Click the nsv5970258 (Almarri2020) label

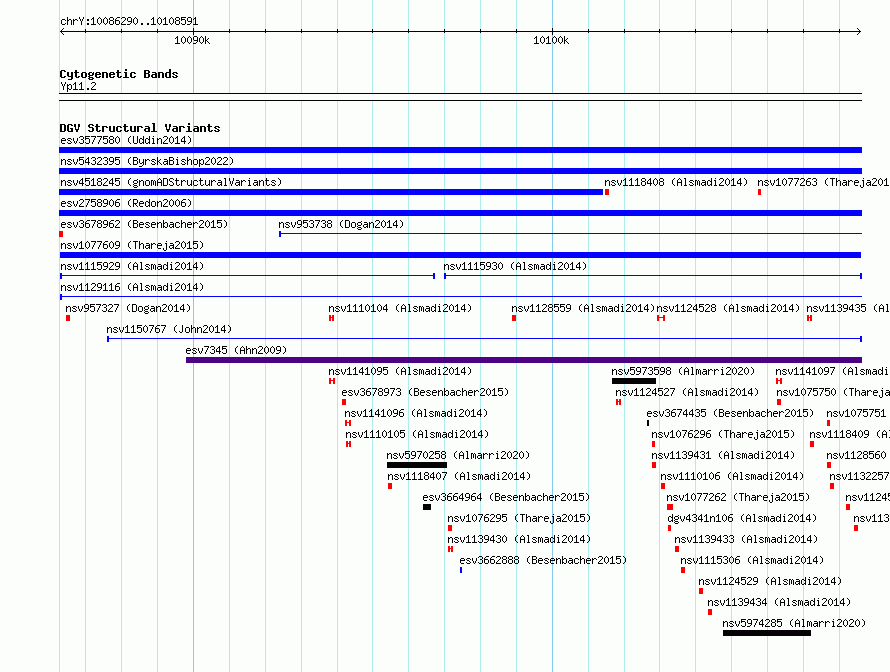click(x=458, y=455)
